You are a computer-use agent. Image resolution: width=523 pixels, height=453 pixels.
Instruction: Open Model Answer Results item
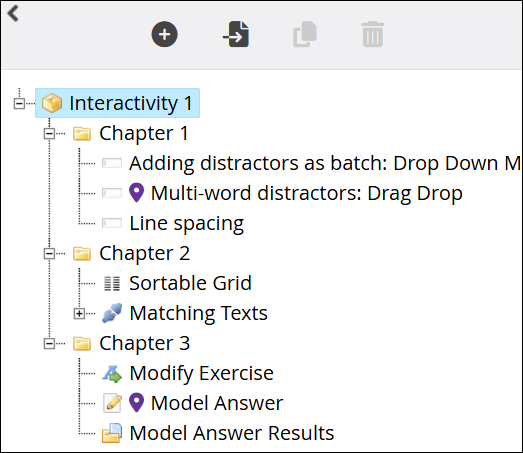pos(231,433)
